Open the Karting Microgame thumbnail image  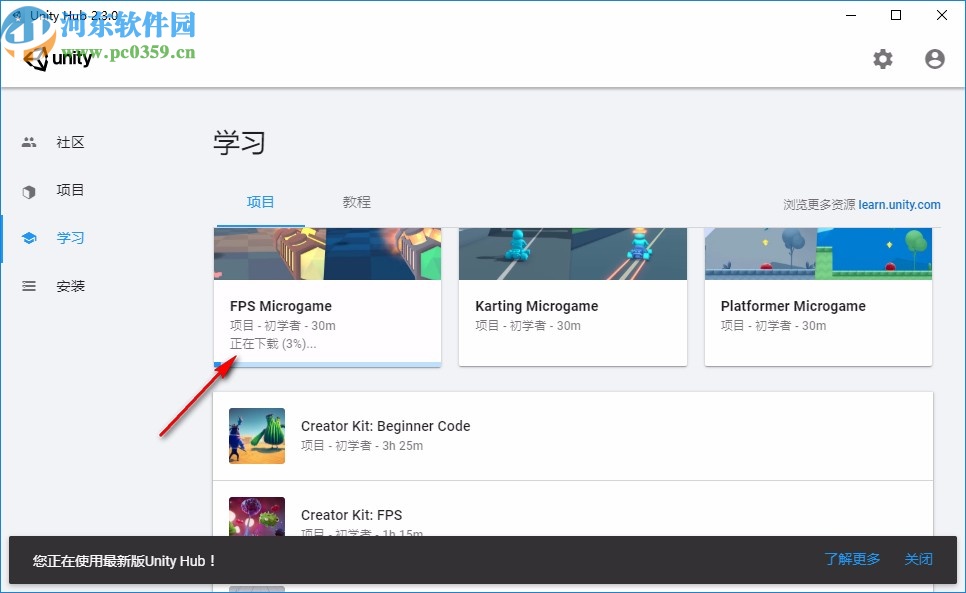click(572, 254)
